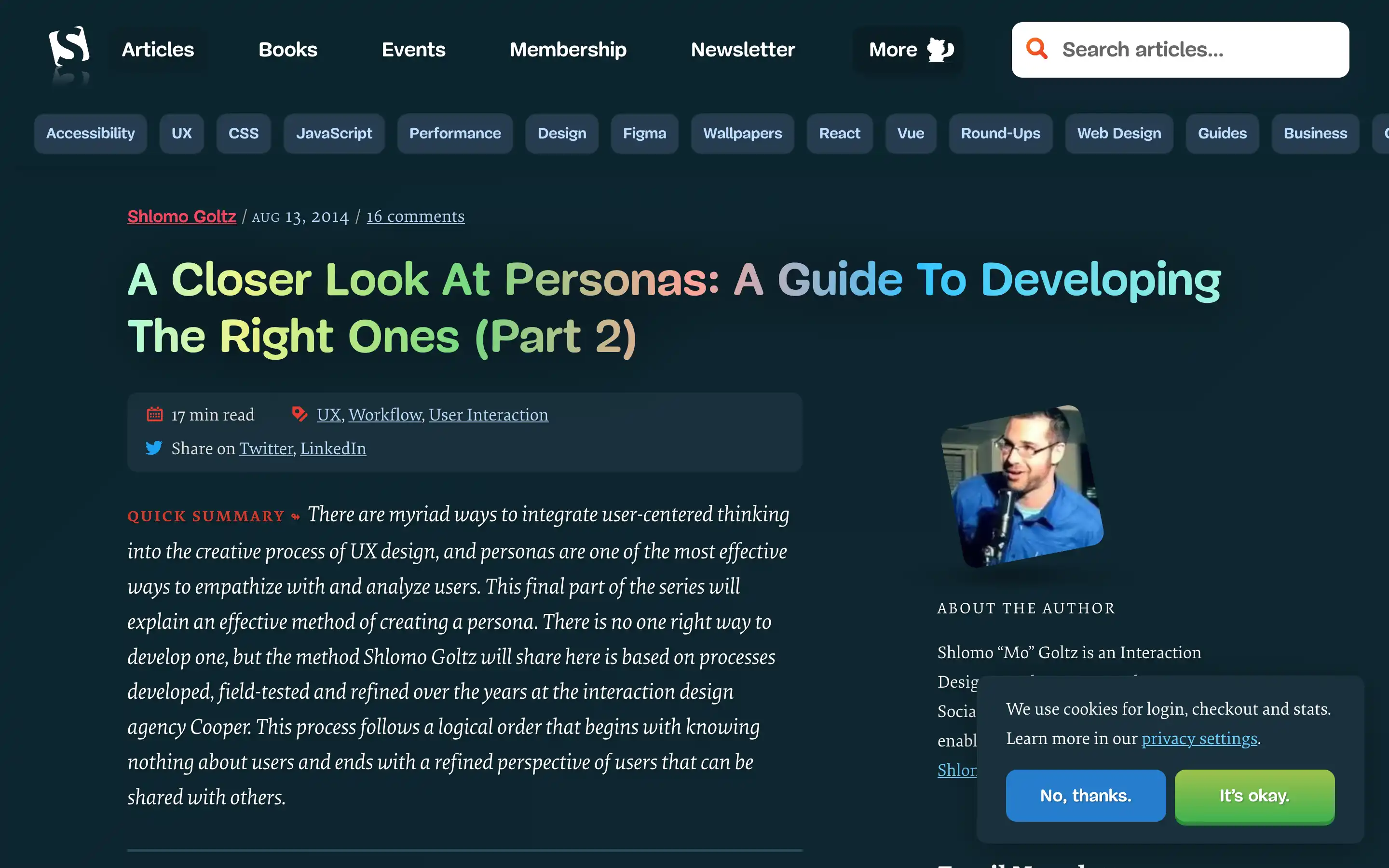1389x868 pixels.
Task: Click the Twitter bird icon
Action: (154, 448)
